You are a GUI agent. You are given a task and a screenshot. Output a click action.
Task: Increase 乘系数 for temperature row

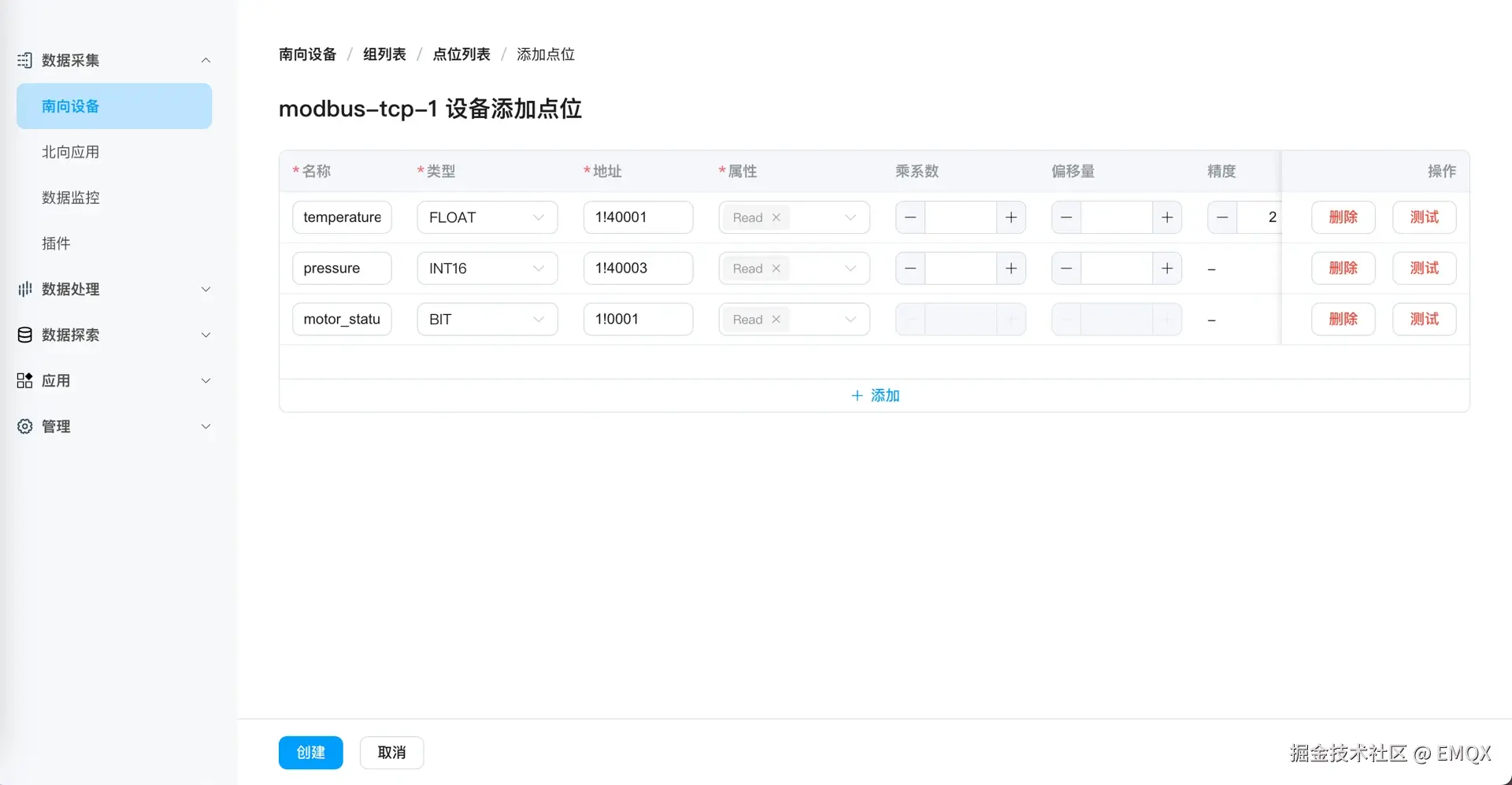pos(1011,217)
